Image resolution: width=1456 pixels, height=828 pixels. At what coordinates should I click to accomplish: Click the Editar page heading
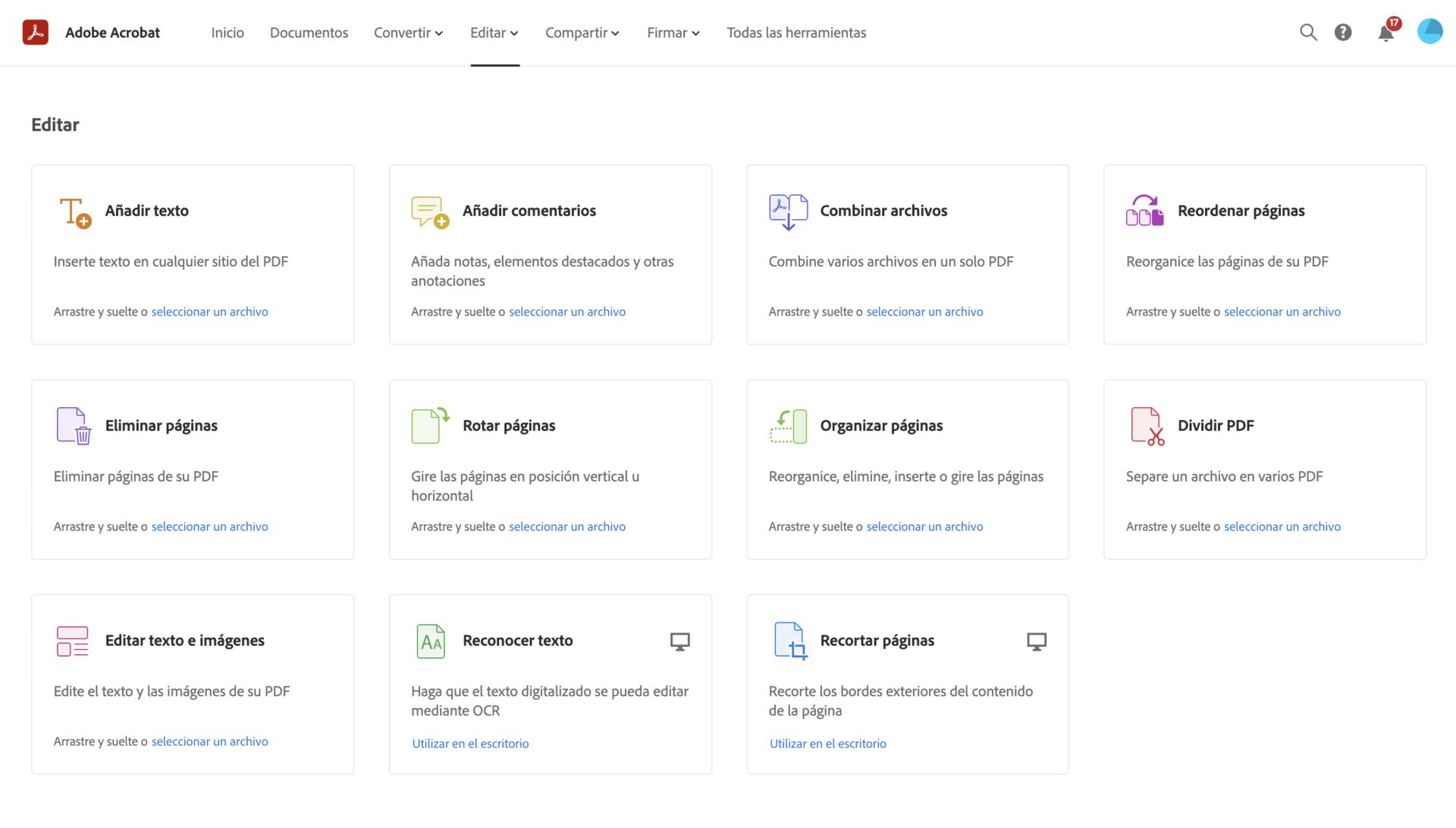[55, 125]
